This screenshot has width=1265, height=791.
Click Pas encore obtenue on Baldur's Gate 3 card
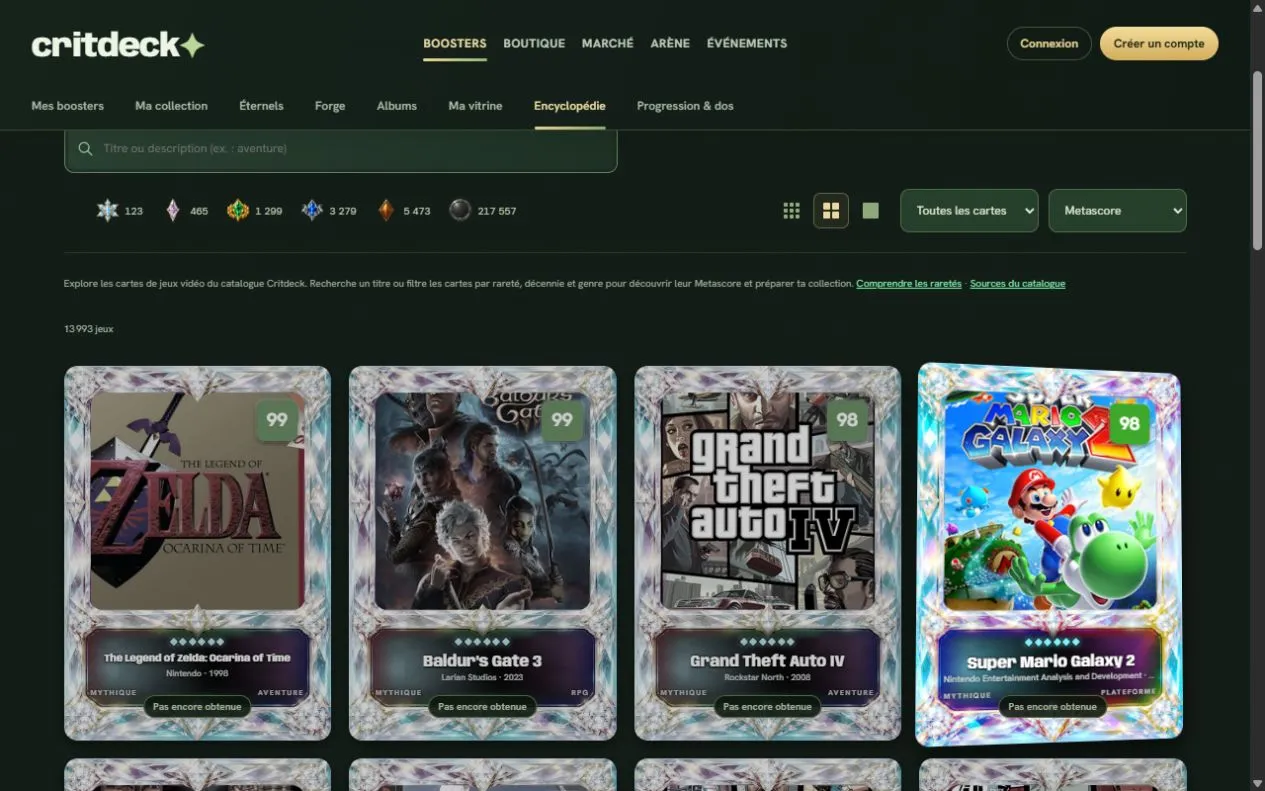[483, 706]
